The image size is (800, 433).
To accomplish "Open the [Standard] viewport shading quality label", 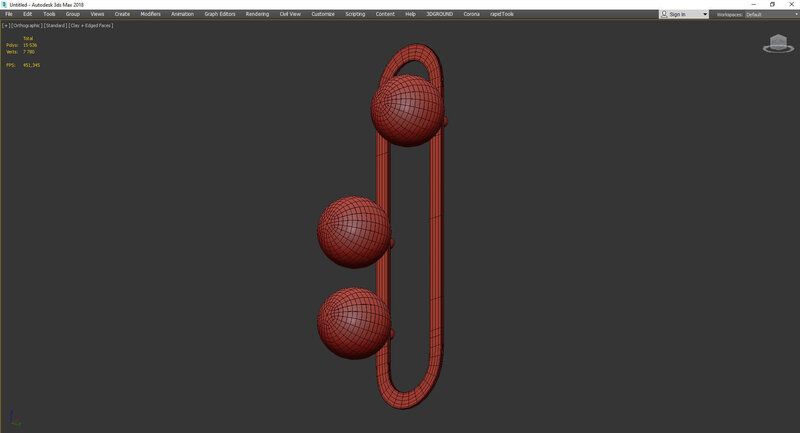I will (54, 25).
